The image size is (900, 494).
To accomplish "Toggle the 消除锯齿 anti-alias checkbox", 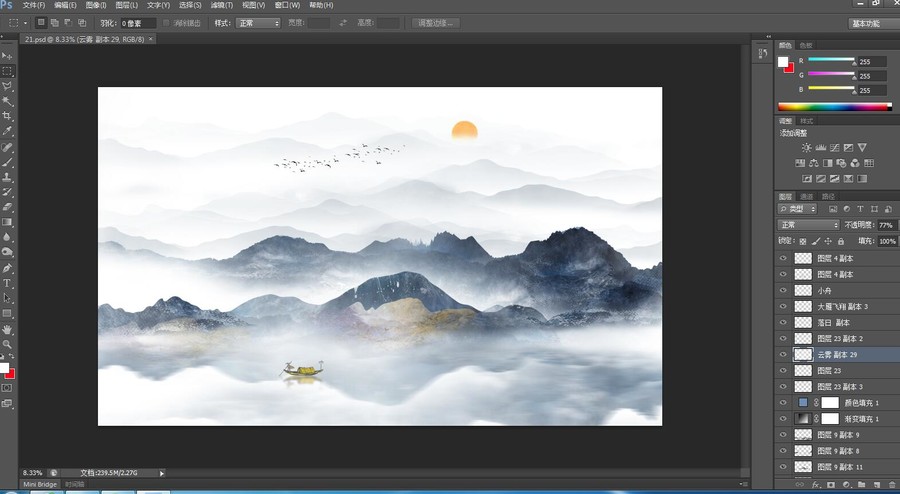I will [x=166, y=23].
